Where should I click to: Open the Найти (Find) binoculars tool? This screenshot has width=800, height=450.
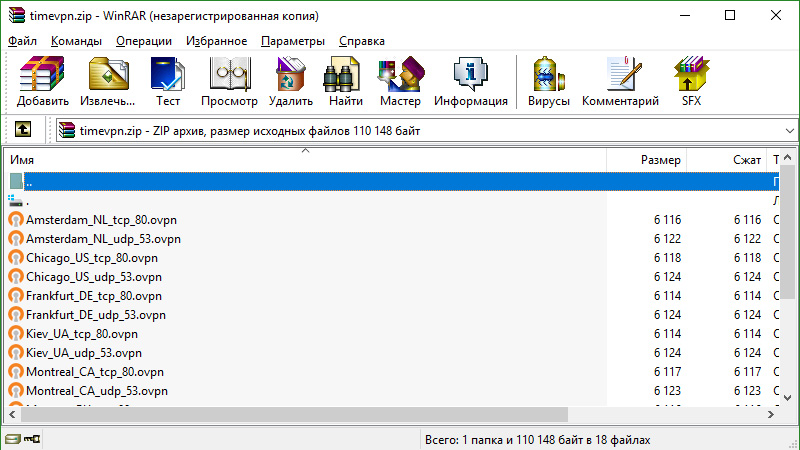[x=345, y=81]
